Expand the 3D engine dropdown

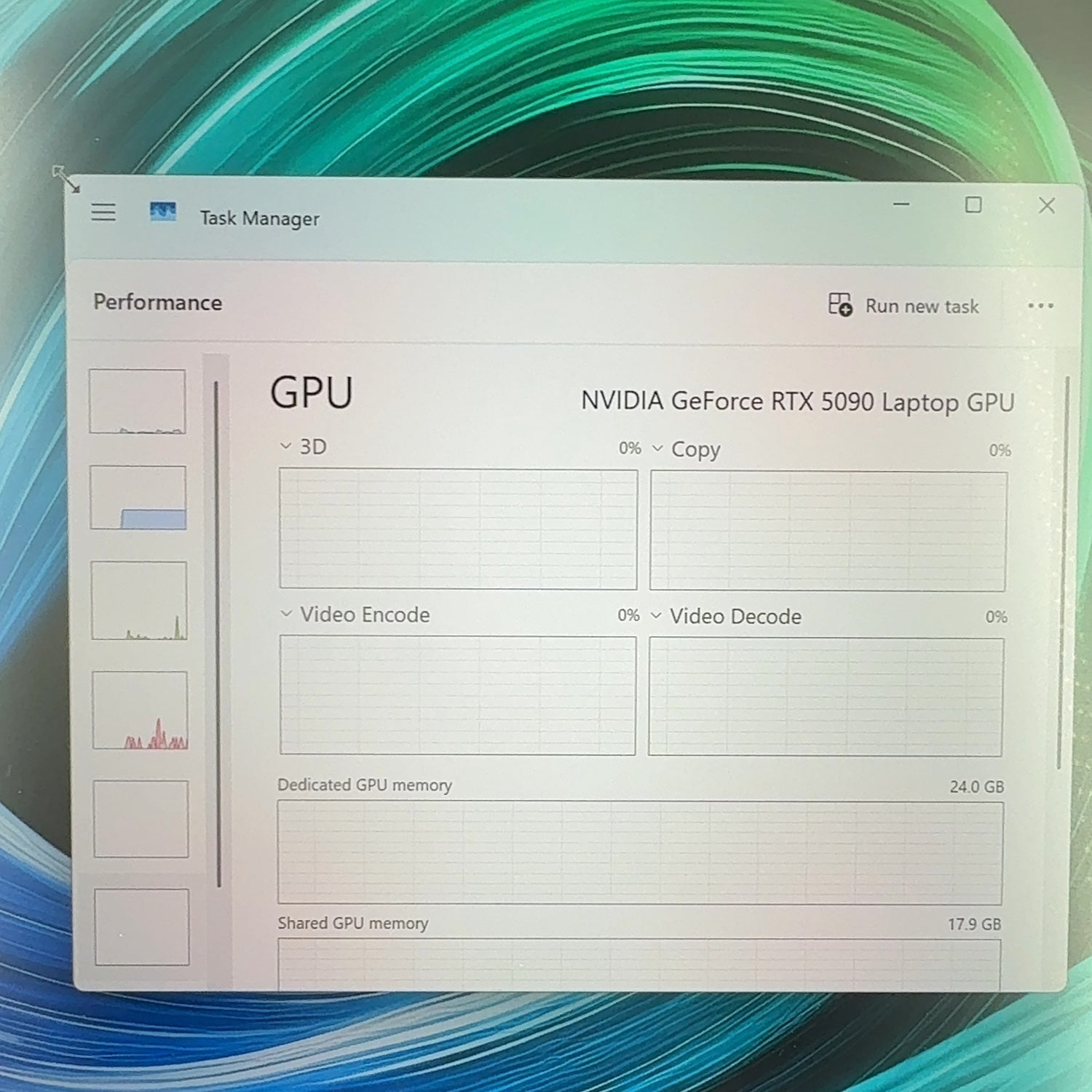coord(286,446)
